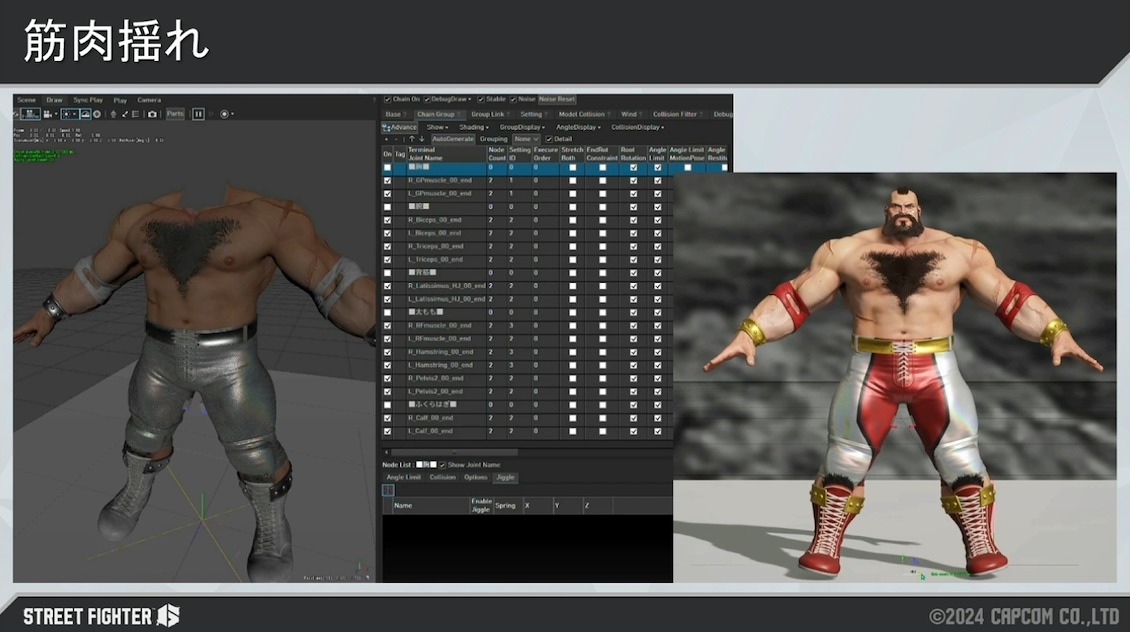Select the Angle Limit tab

404,477
